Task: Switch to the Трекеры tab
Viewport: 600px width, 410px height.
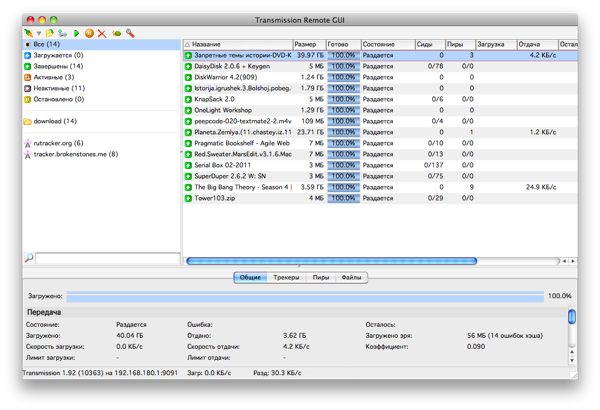Action: point(285,277)
